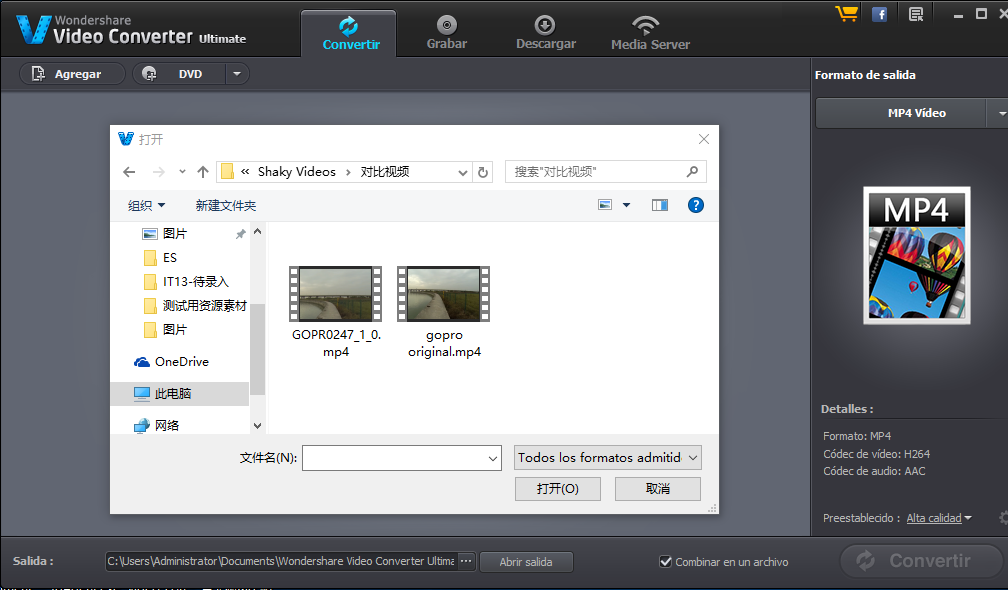Go back in the file dialog
Image resolution: width=1008 pixels, height=590 pixels.
point(129,172)
